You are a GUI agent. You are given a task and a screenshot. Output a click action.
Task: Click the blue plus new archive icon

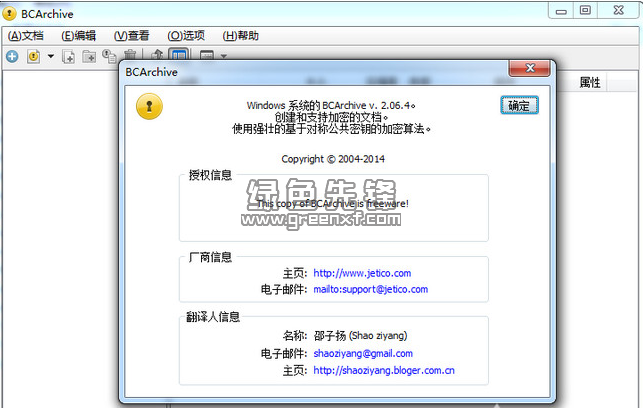[12, 56]
